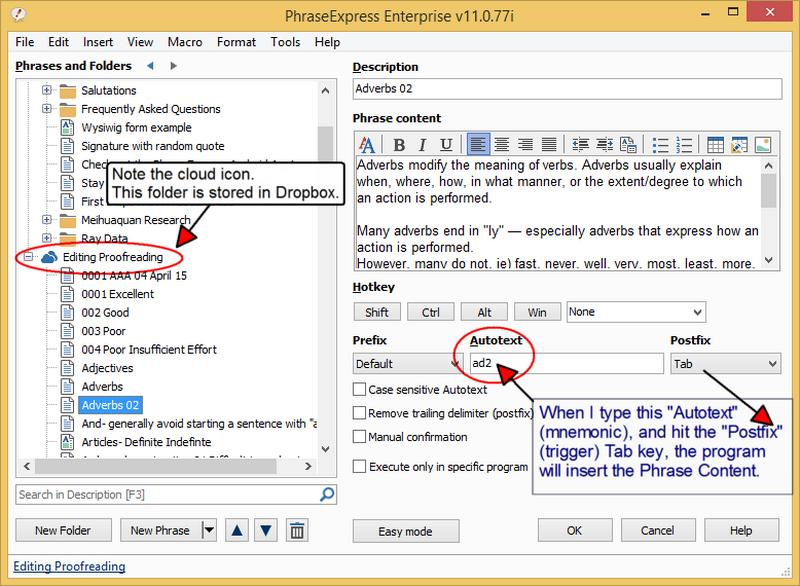The width and height of the screenshot is (800, 586).
Task: Toggle the Win hotkey modifier
Action: pos(537,312)
